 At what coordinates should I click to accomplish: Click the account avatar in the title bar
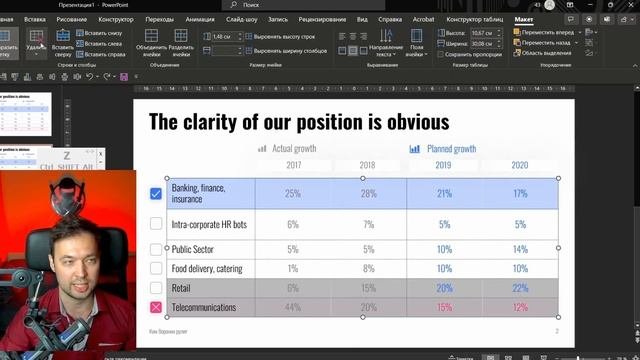(x=549, y=5)
